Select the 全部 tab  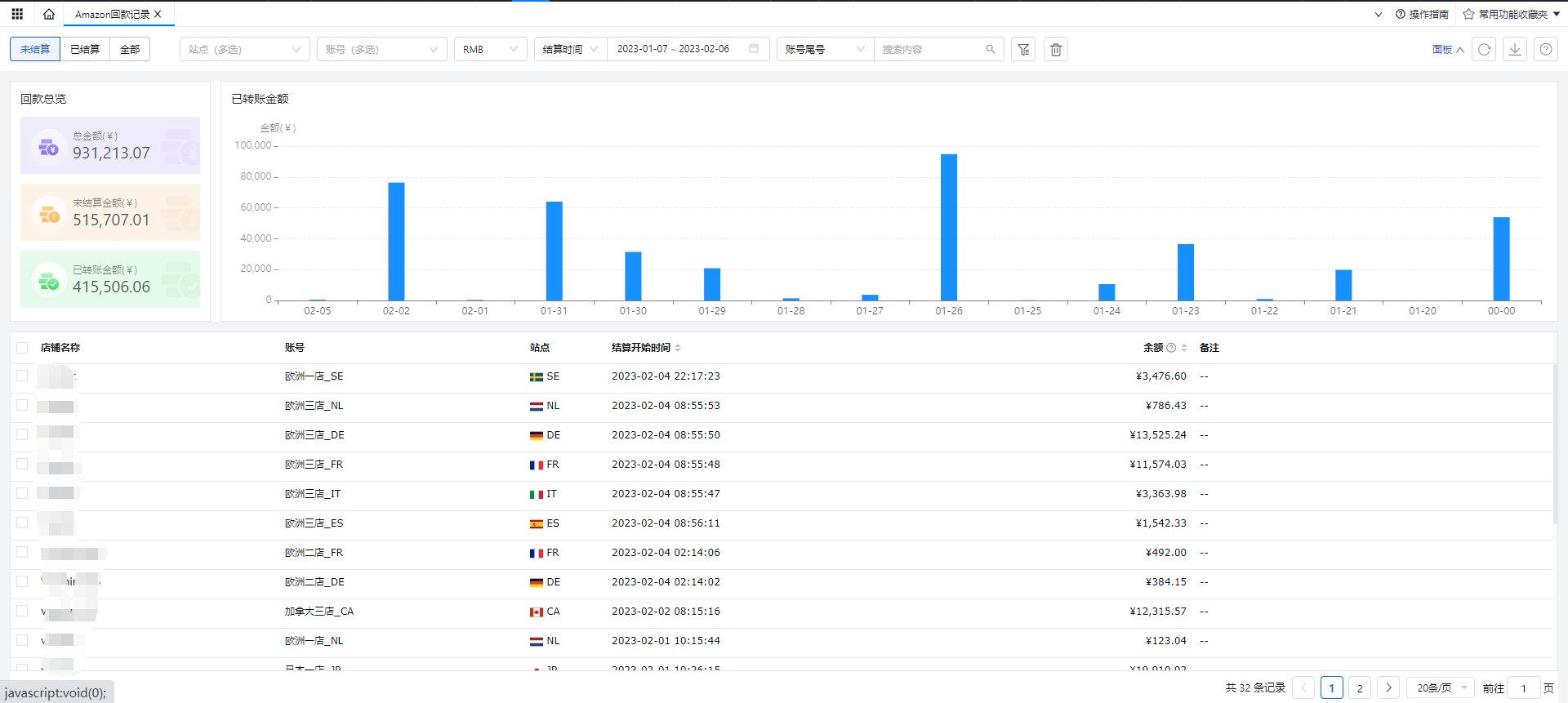click(130, 49)
